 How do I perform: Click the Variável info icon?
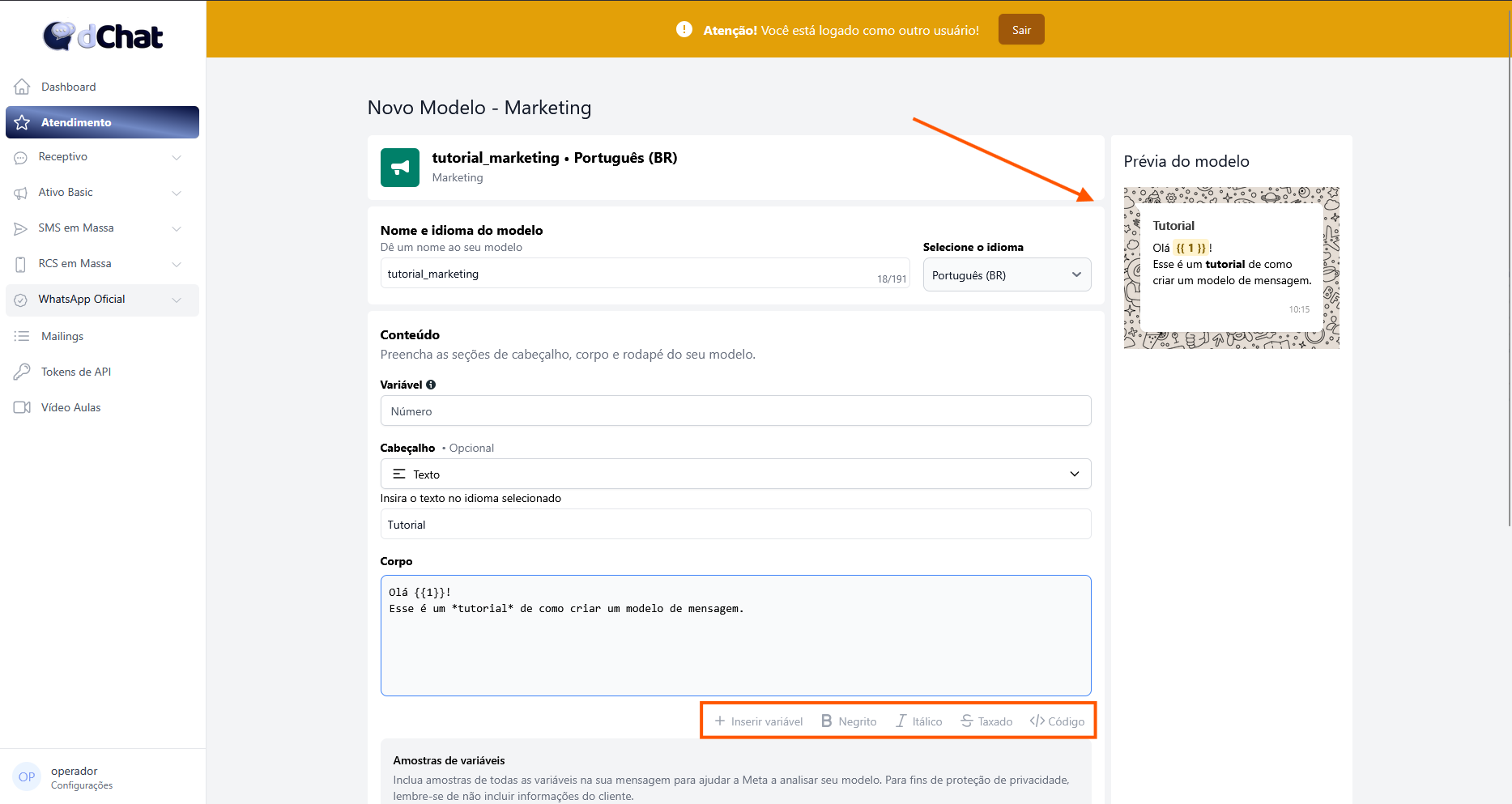(x=431, y=385)
